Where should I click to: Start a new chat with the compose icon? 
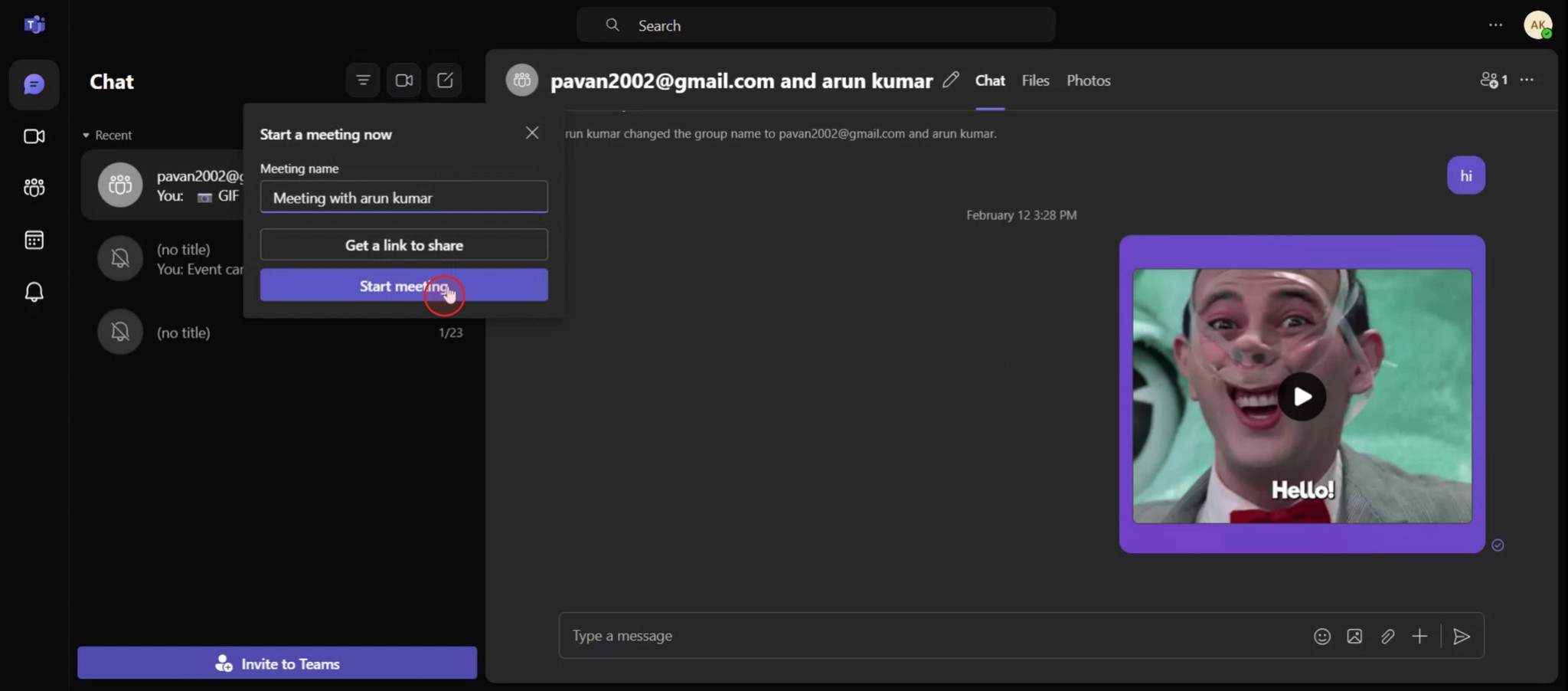[445, 80]
